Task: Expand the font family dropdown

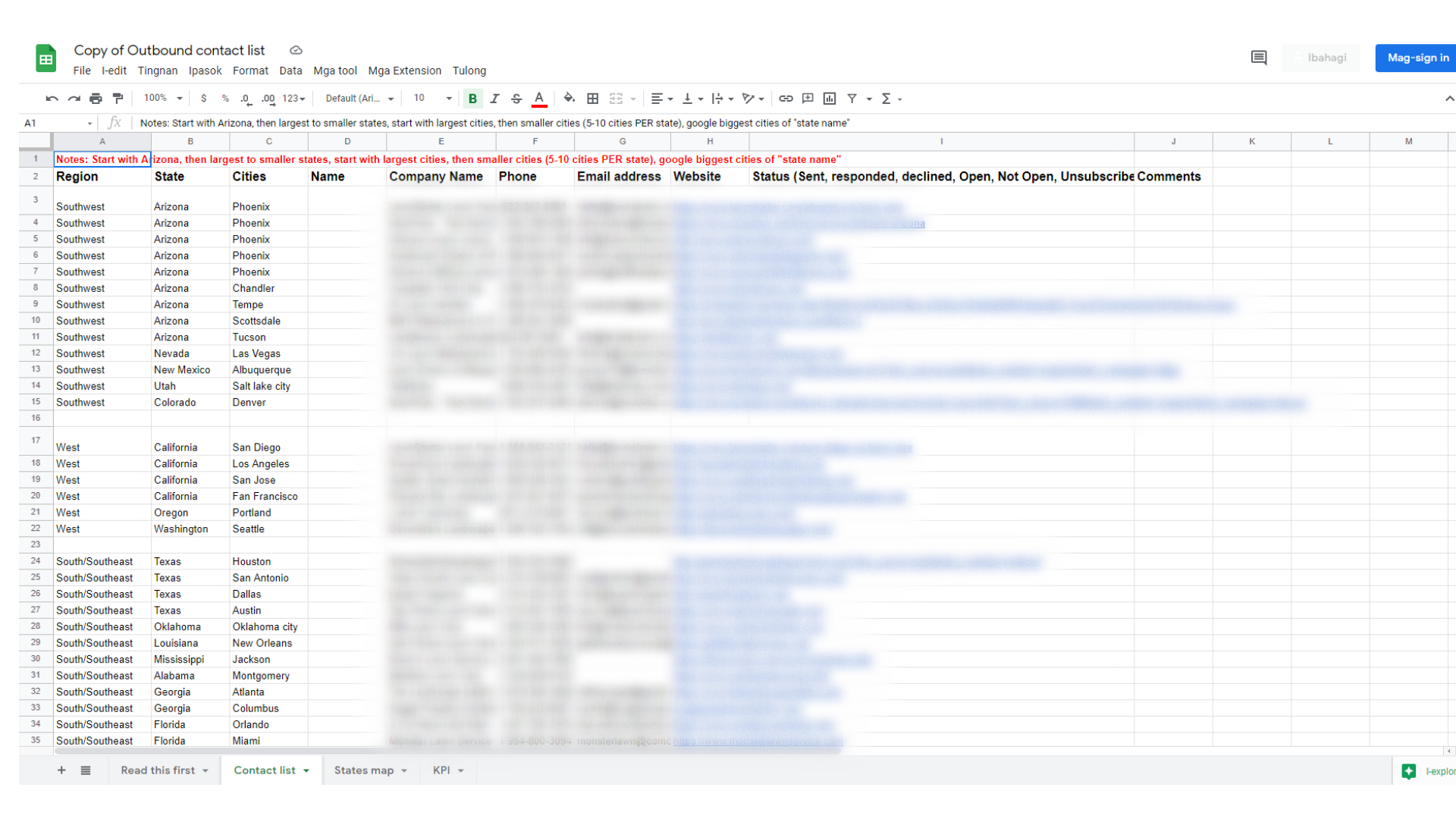Action: pyautogui.click(x=359, y=99)
